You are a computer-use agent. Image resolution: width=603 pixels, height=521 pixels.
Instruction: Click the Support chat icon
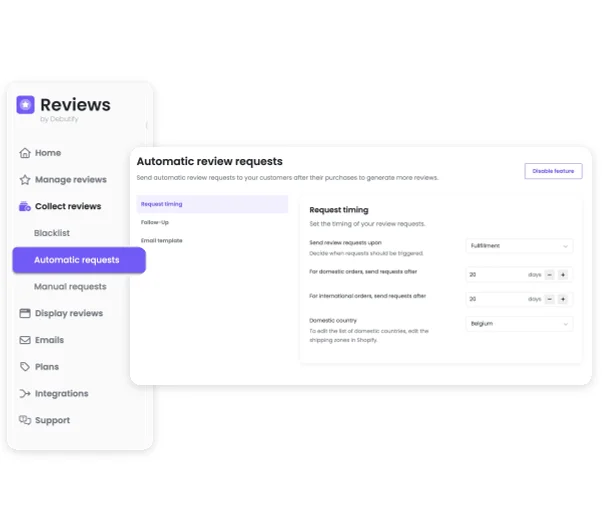(x=25, y=420)
